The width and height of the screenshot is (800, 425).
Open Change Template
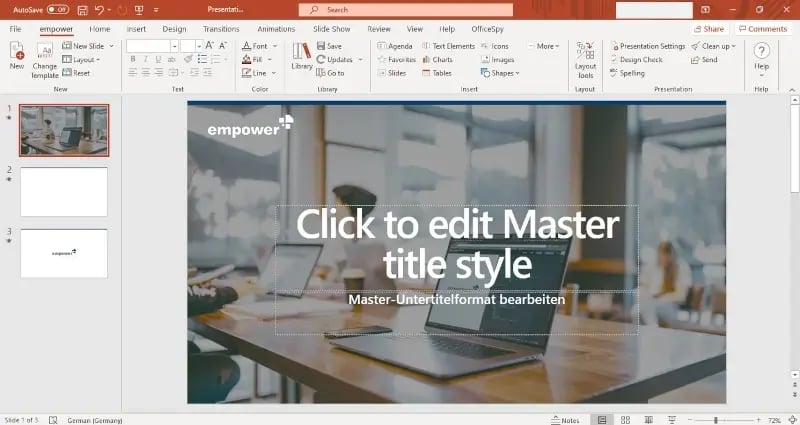pyautogui.click(x=45, y=61)
